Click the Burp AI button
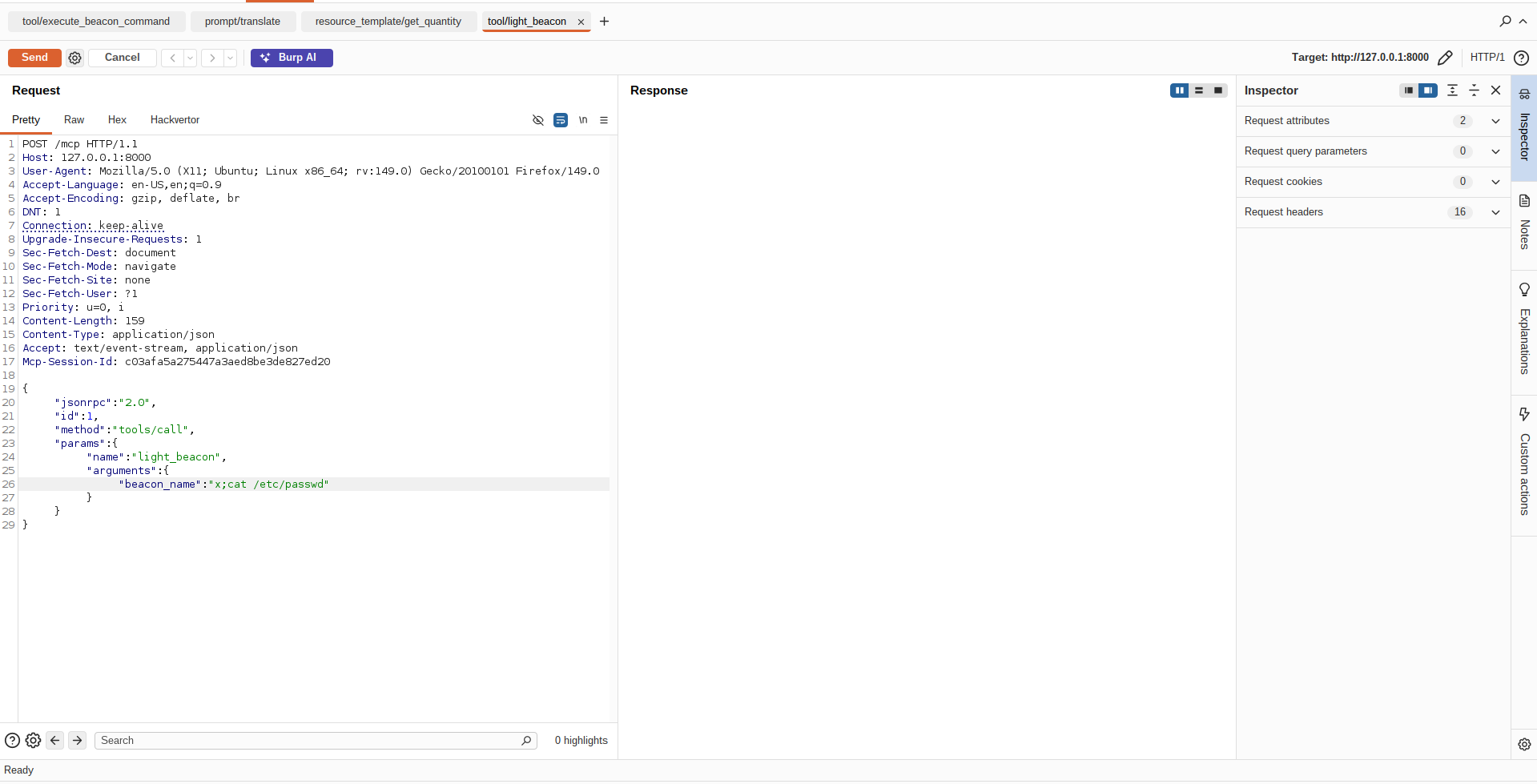This screenshot has height=784, width=1537. click(x=291, y=58)
